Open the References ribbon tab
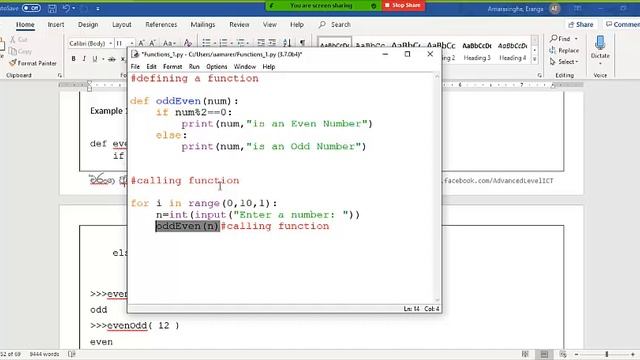Screen dimensions: 640x360 pyautogui.click(x=161, y=24)
